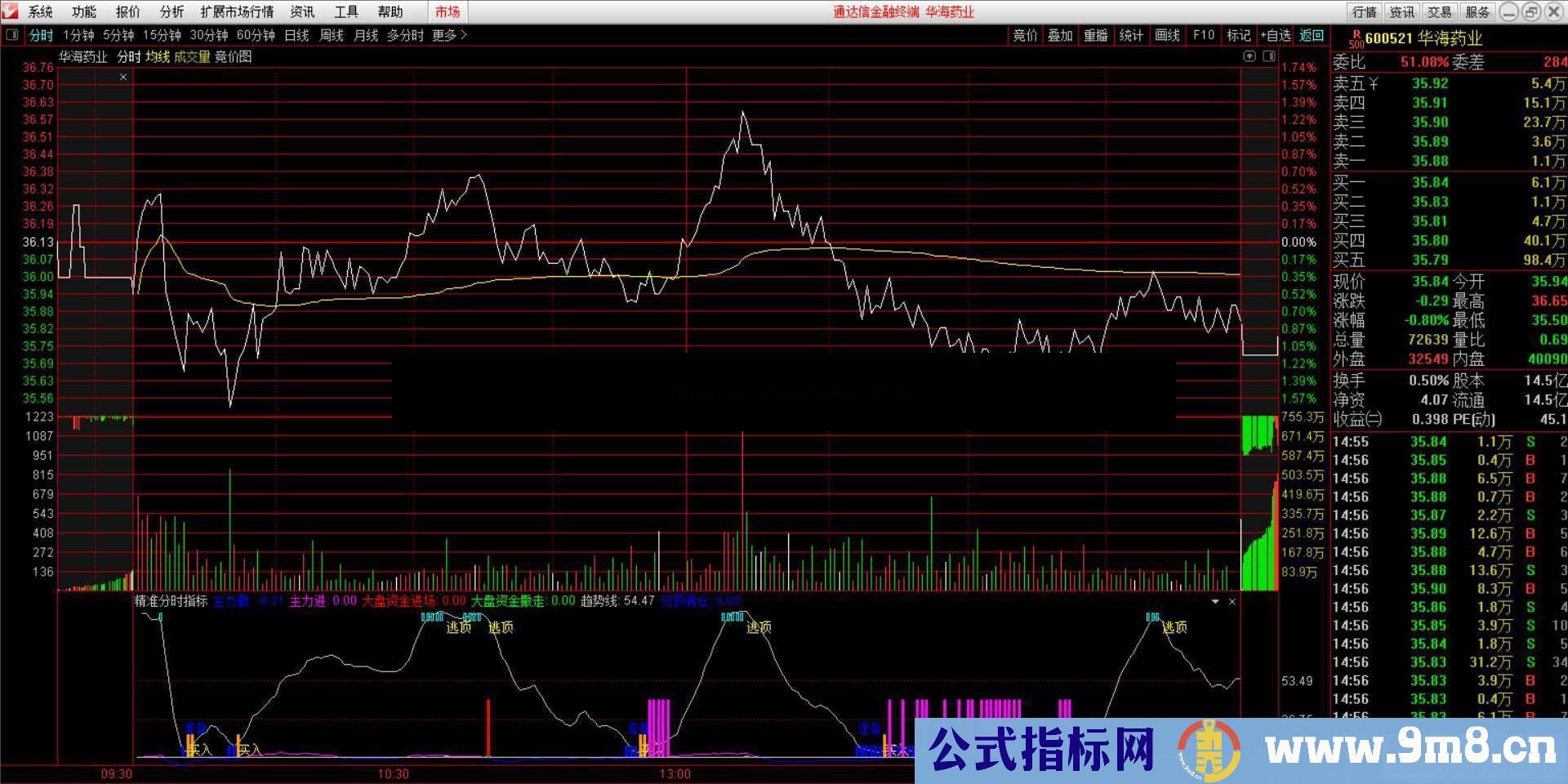The height and width of the screenshot is (784, 1568).
Task: Open the 画线 drawing tools
Action: 1167,35
